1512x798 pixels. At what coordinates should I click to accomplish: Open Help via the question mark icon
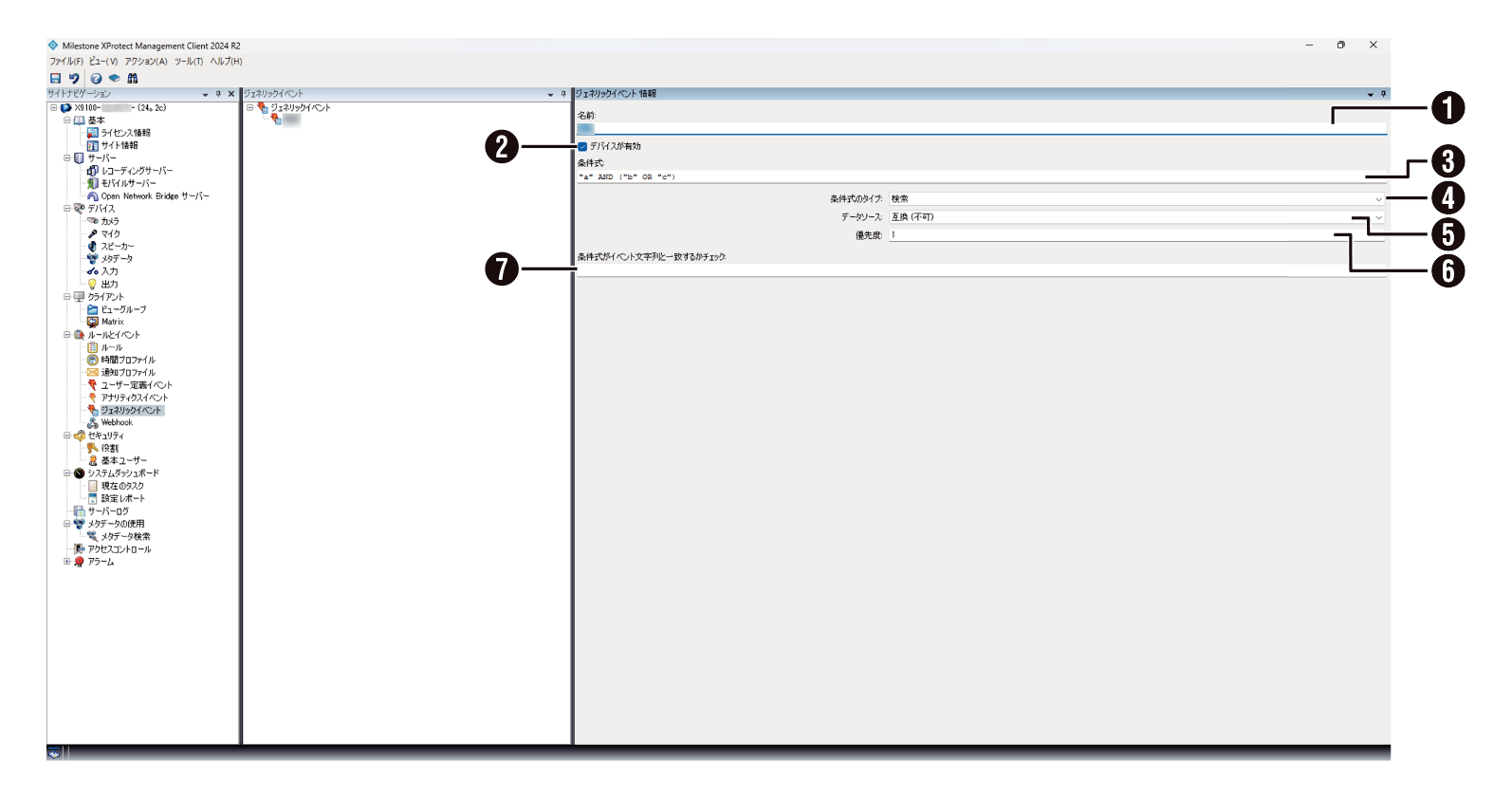pyautogui.click(x=96, y=79)
